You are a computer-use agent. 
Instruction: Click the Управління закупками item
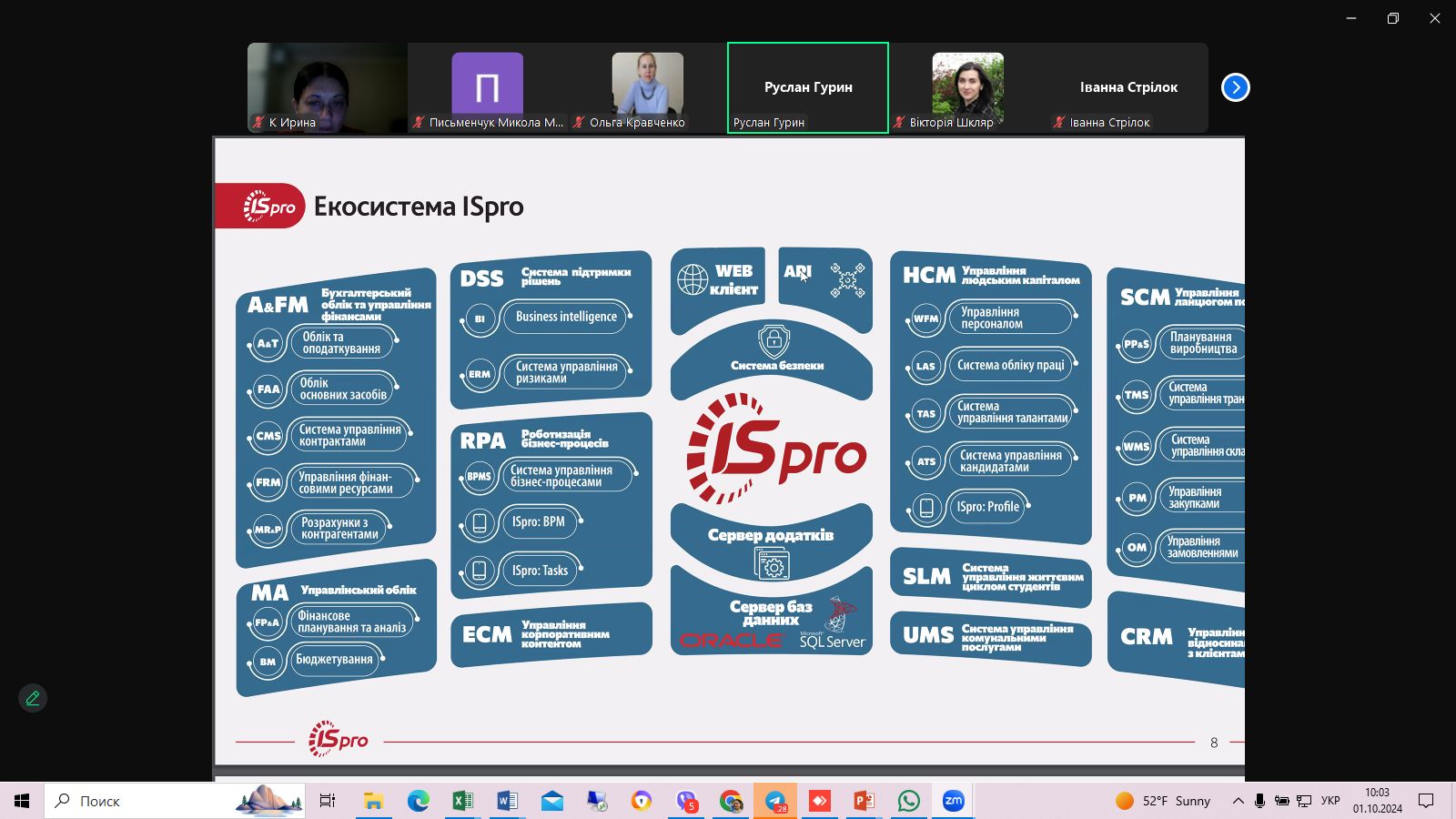(1201, 498)
